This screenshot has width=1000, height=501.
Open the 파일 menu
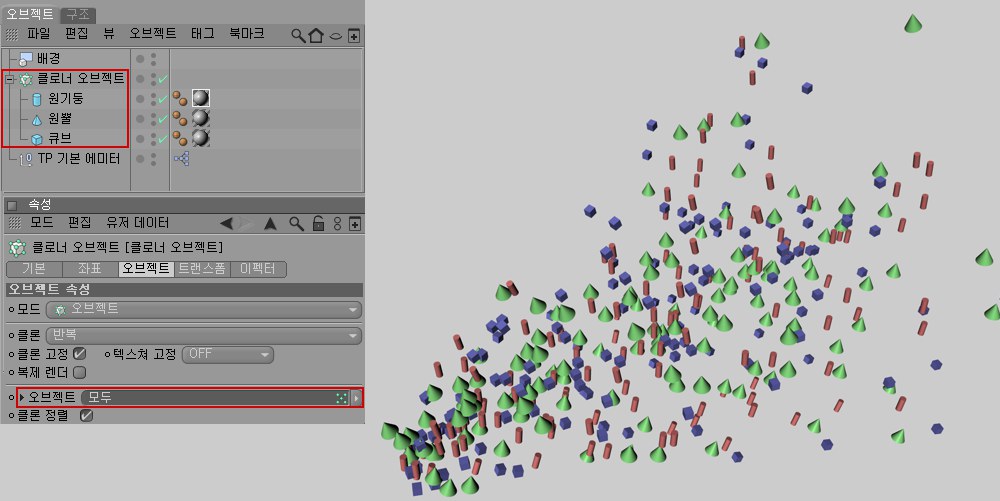(39, 34)
